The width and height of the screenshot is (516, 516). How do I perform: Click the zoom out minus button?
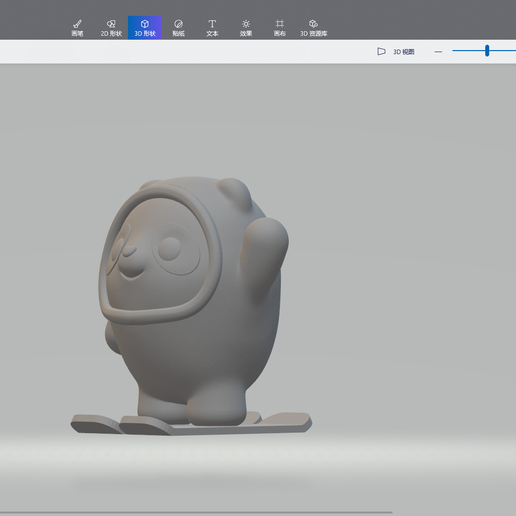[438, 52]
